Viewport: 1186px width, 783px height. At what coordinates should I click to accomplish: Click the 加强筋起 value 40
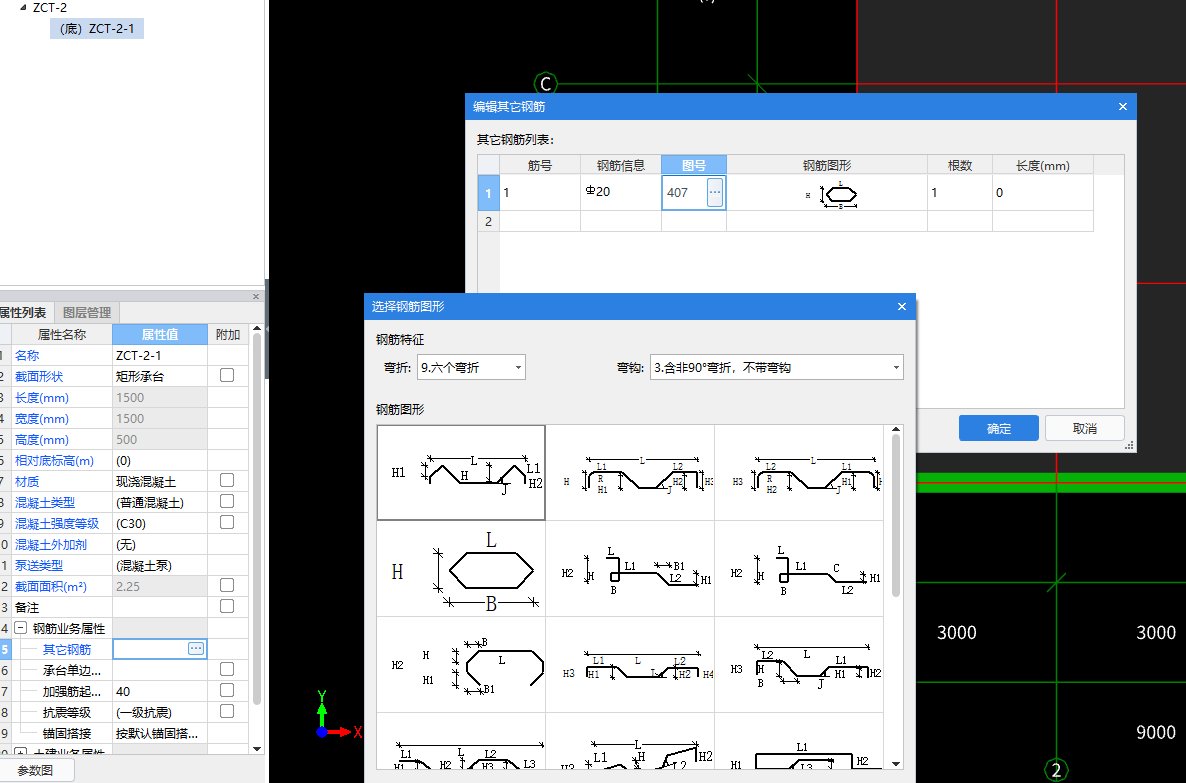tap(160, 691)
